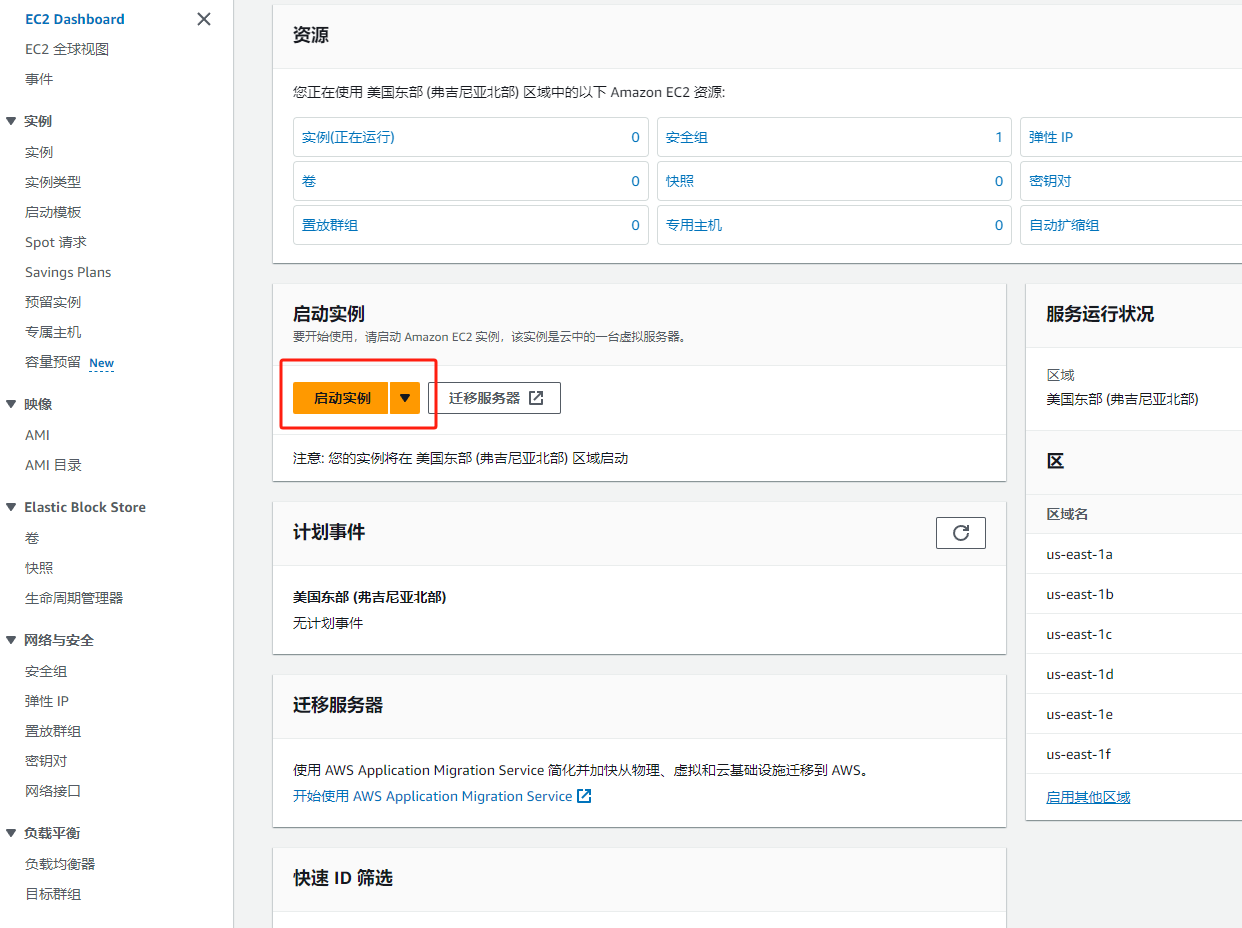This screenshot has height=928, width=1242.
Task: Open 目标群组 in sidebar
Action: point(53,894)
